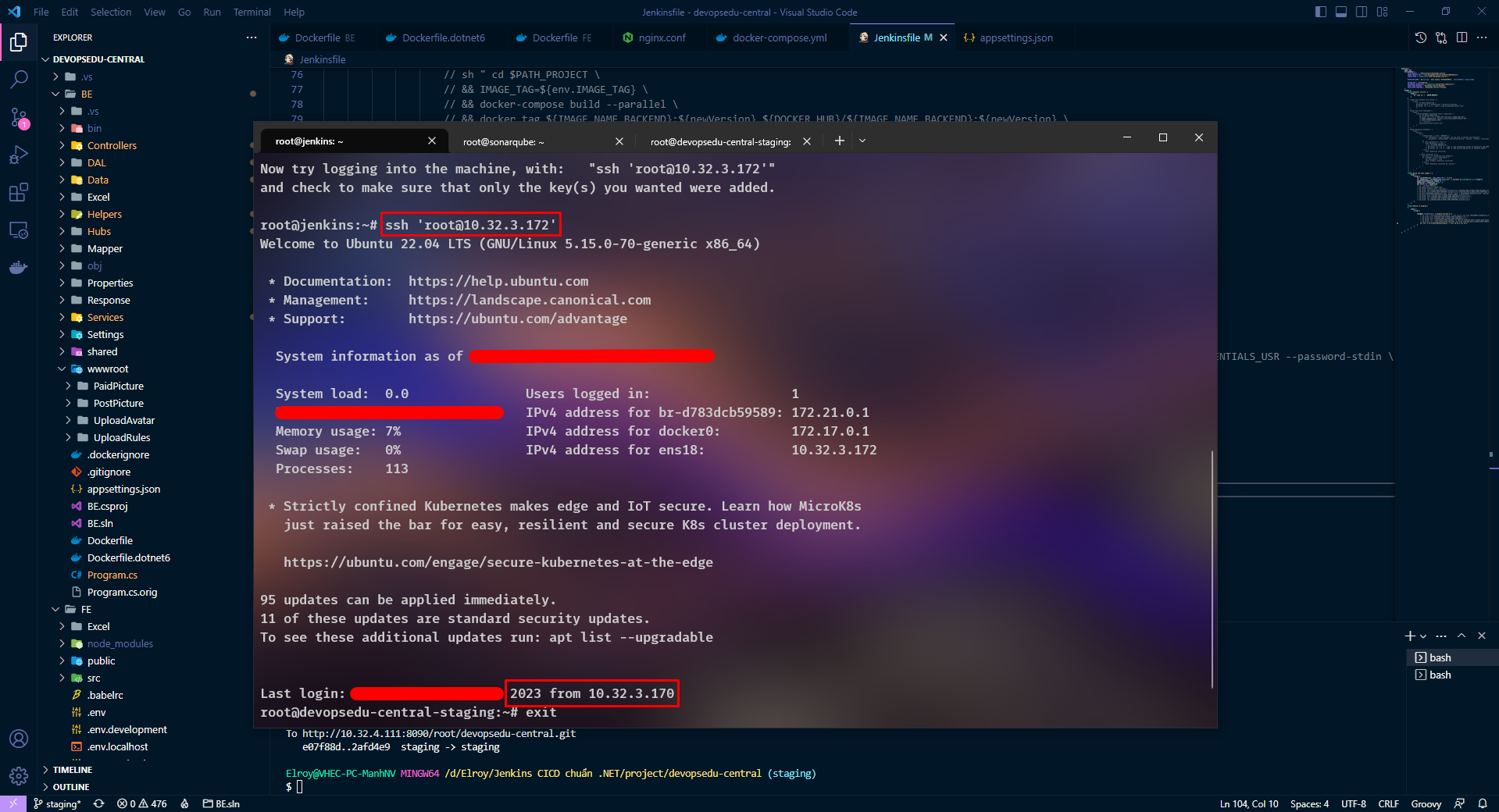Click the Explorer more actions ellipsis
Screen dimensions: 1499x812
(252, 37)
